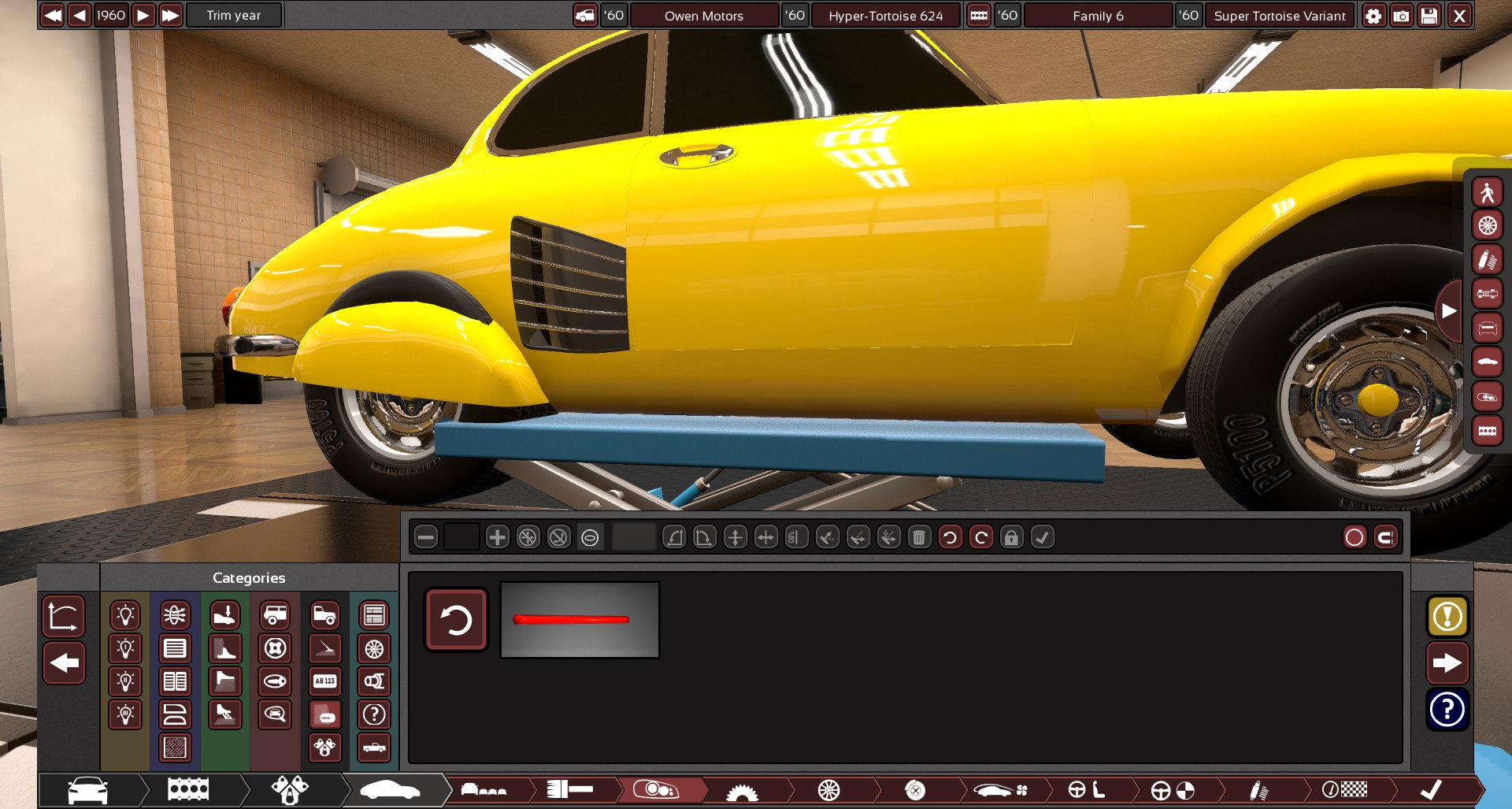Toggle magnet snapping for fixtures
This screenshot has height=809, width=1512.
tap(1385, 538)
